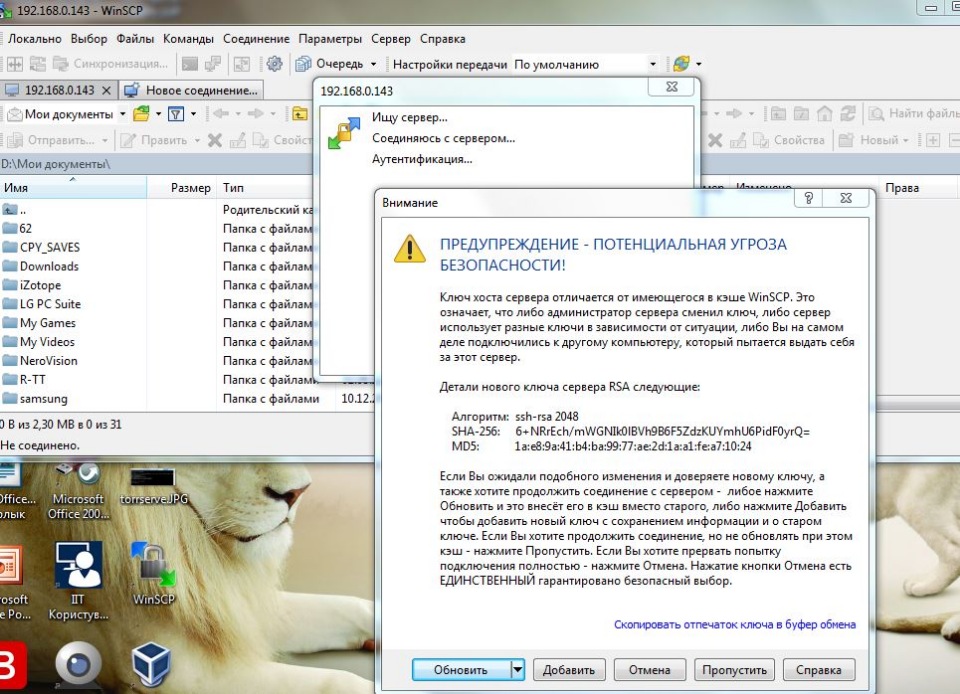Expand the Обновить button dropdown arrow
This screenshot has height=694, width=960.
(517, 670)
